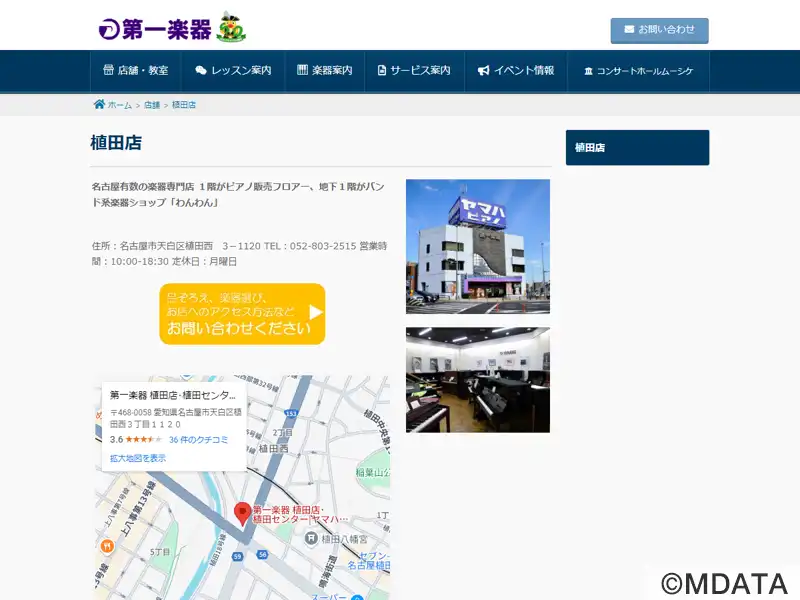Click the red map pin marker
The height and width of the screenshot is (600, 800).
tap(242, 514)
